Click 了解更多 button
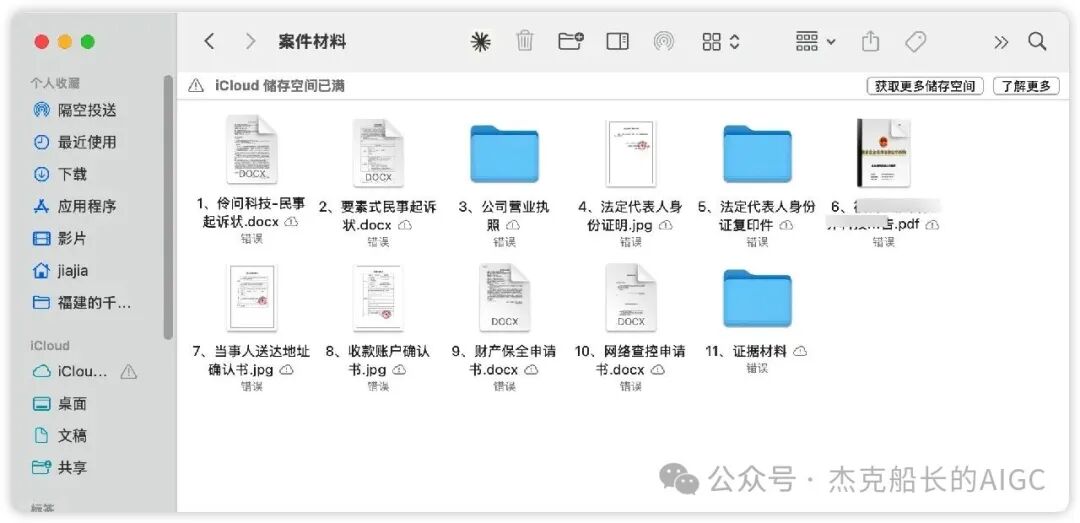This screenshot has height=523, width=1080. coord(1026,86)
